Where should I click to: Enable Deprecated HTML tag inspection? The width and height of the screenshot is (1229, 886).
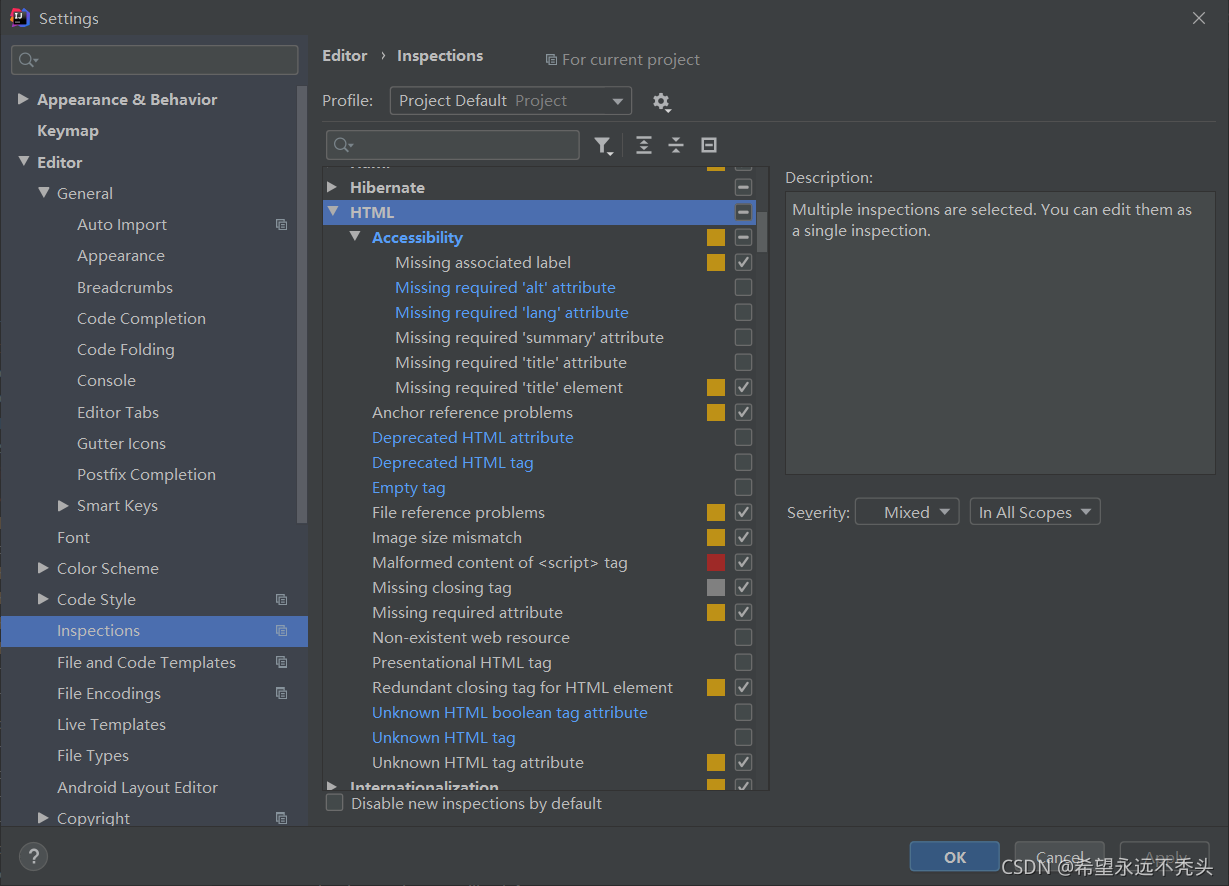[x=743, y=462]
